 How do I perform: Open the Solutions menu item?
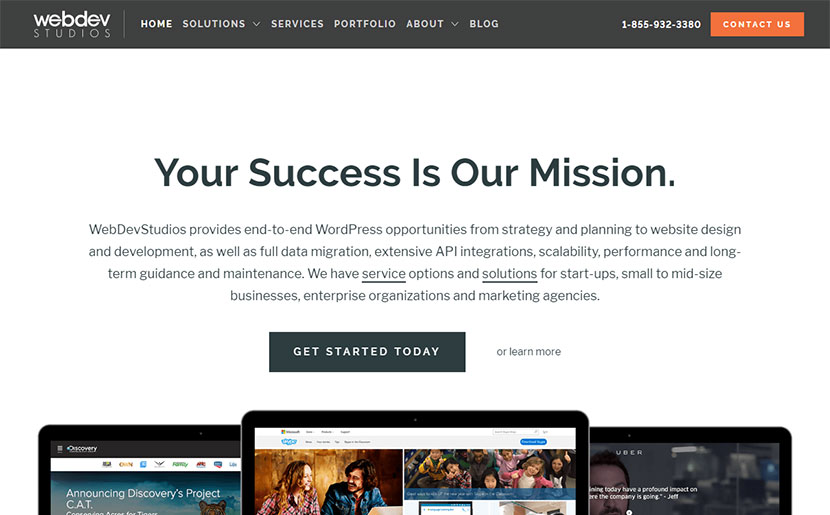pyautogui.click(x=214, y=24)
